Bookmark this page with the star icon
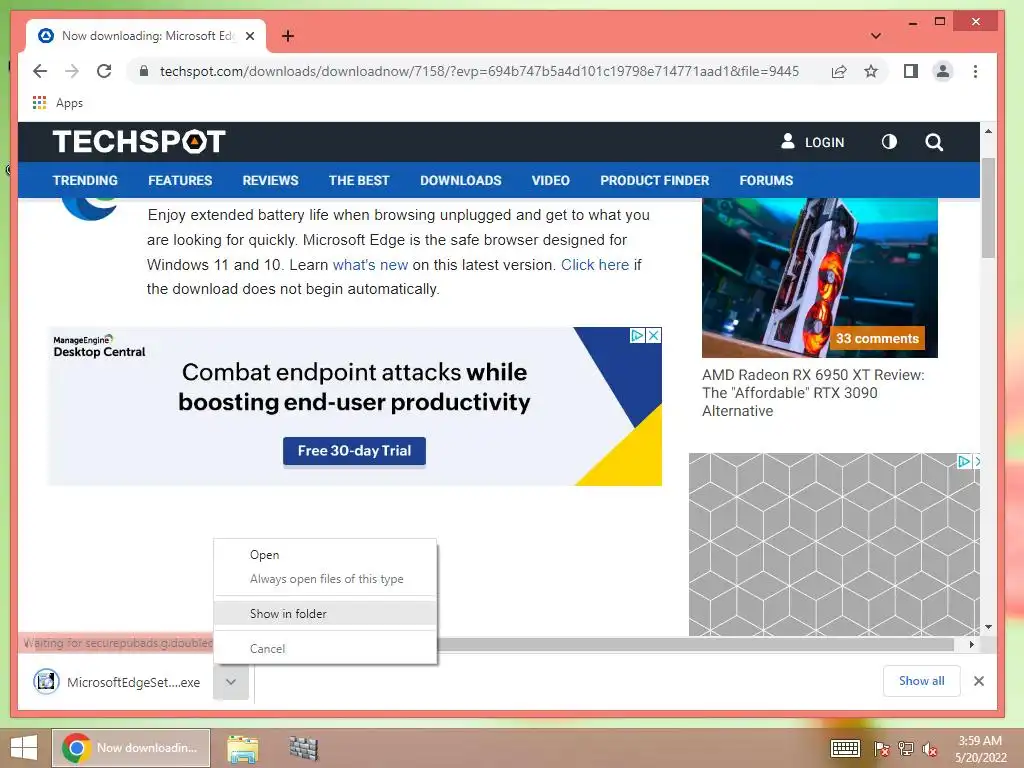1024x768 pixels. coord(871,71)
